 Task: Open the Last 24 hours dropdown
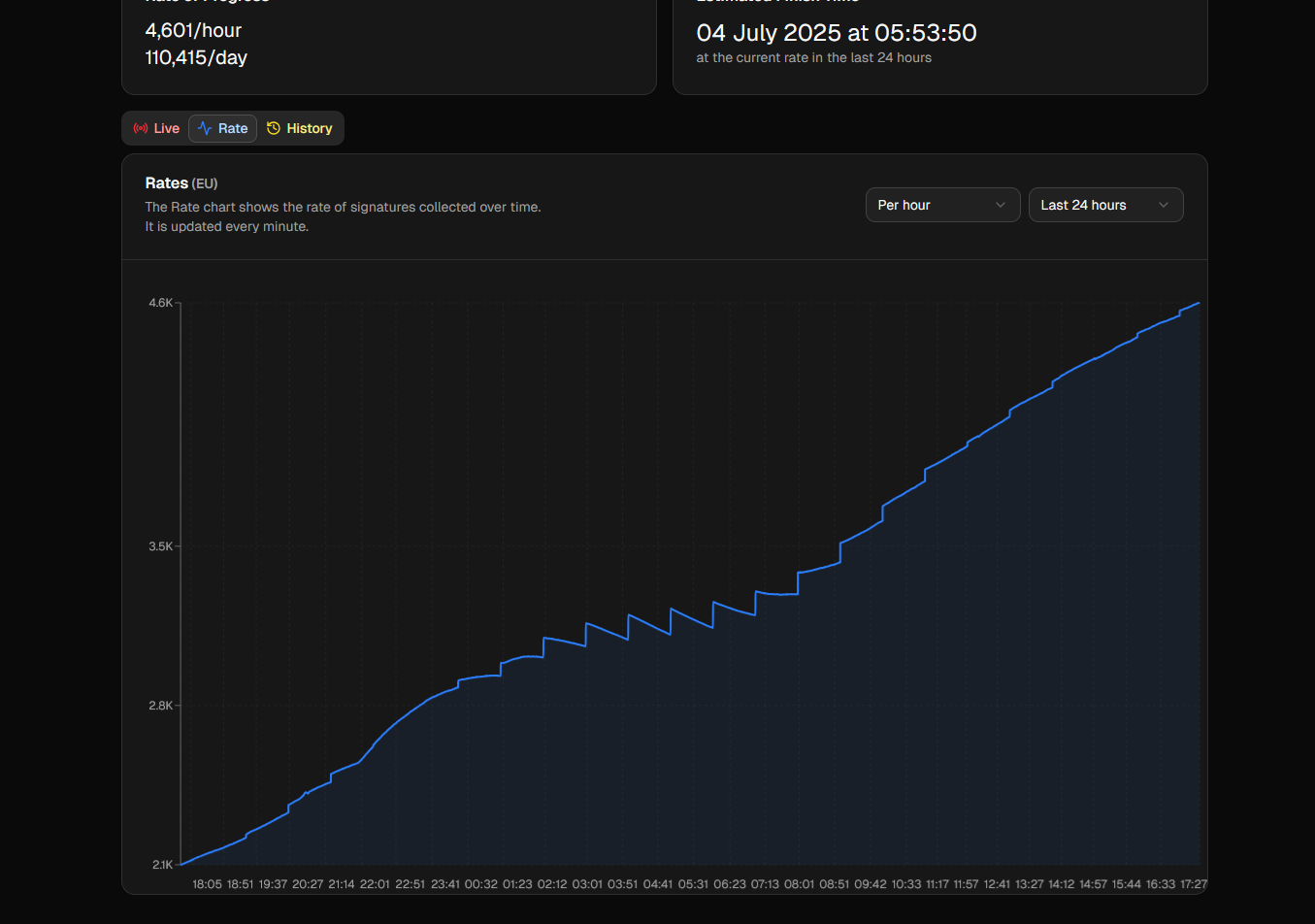click(1105, 205)
